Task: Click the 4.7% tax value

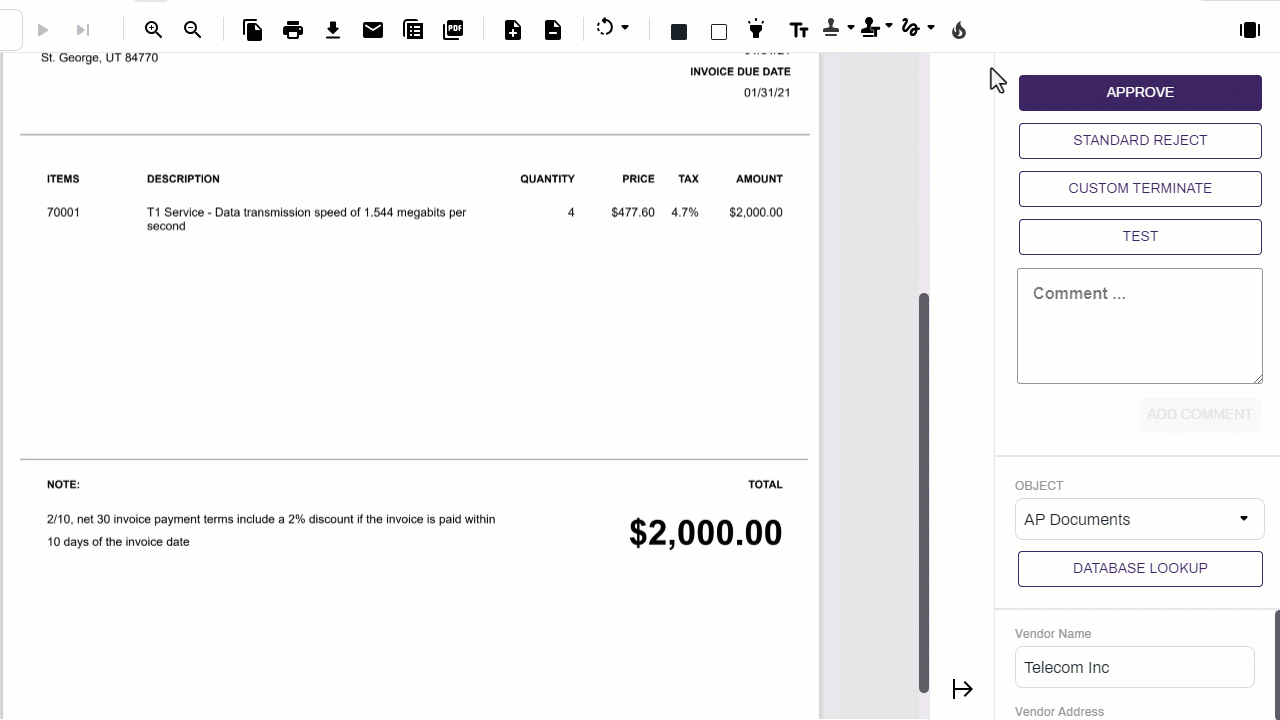Action: (x=685, y=212)
